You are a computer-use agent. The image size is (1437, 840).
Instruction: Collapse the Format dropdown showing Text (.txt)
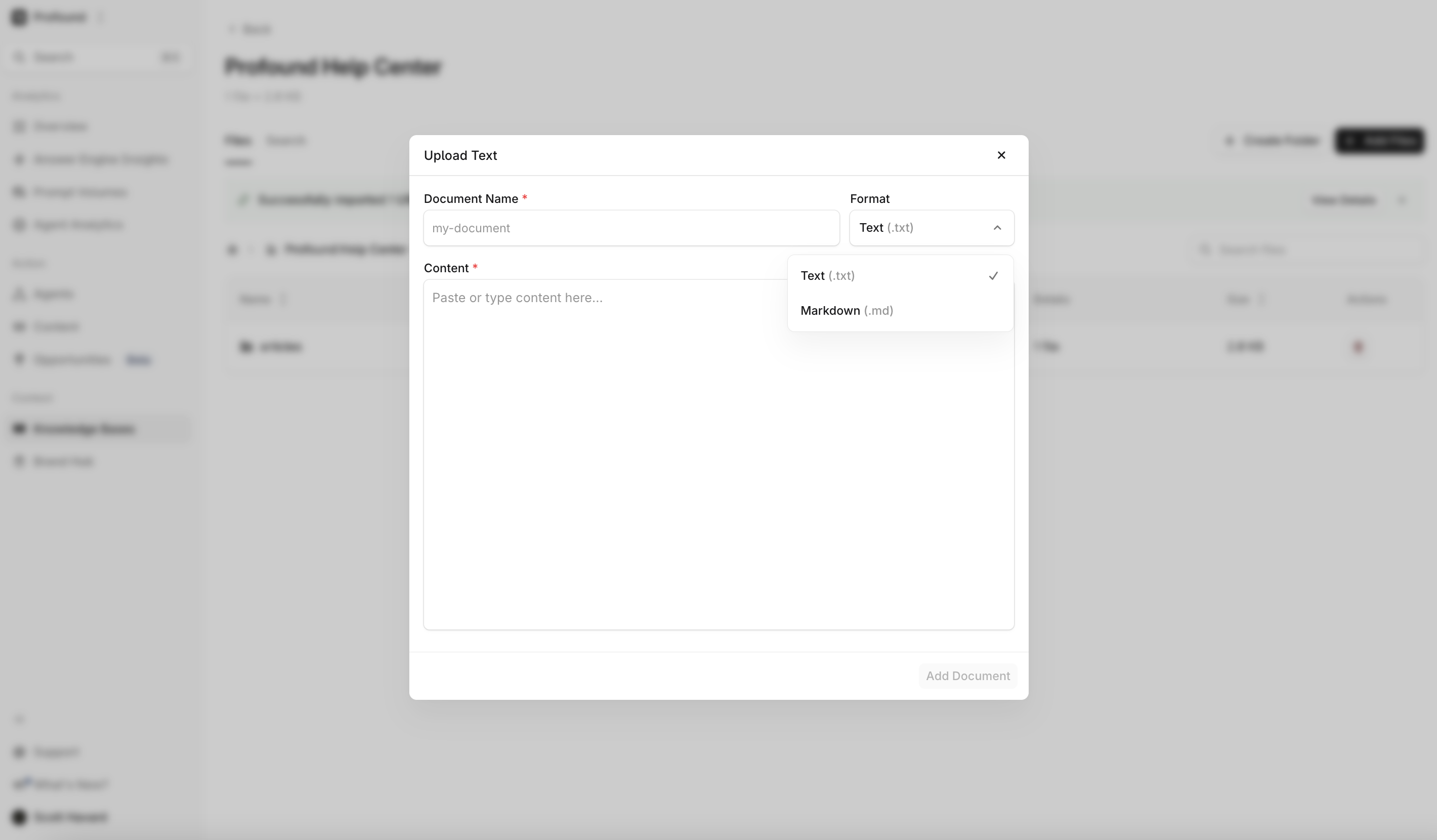(931, 228)
